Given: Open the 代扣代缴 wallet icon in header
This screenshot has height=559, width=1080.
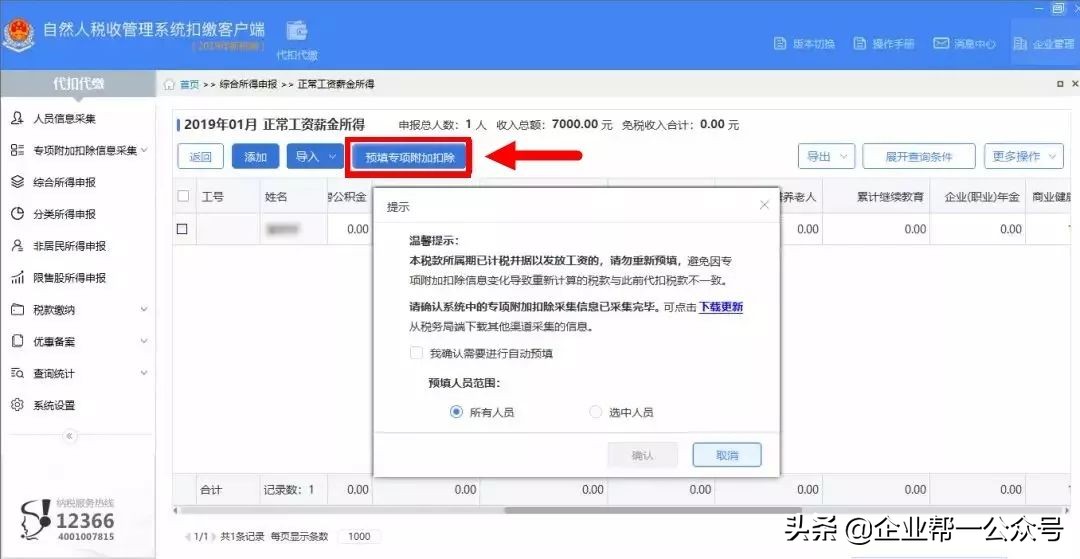Looking at the screenshot, I should click(297, 32).
